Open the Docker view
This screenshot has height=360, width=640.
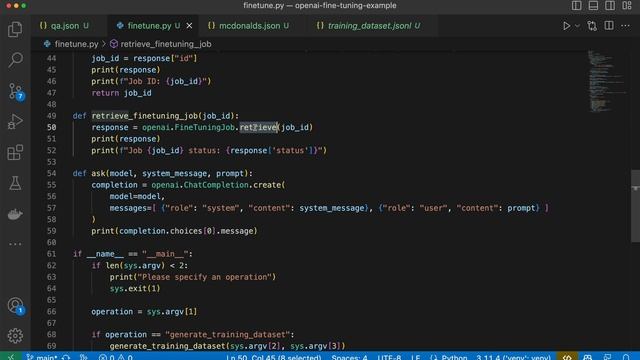(x=15, y=214)
